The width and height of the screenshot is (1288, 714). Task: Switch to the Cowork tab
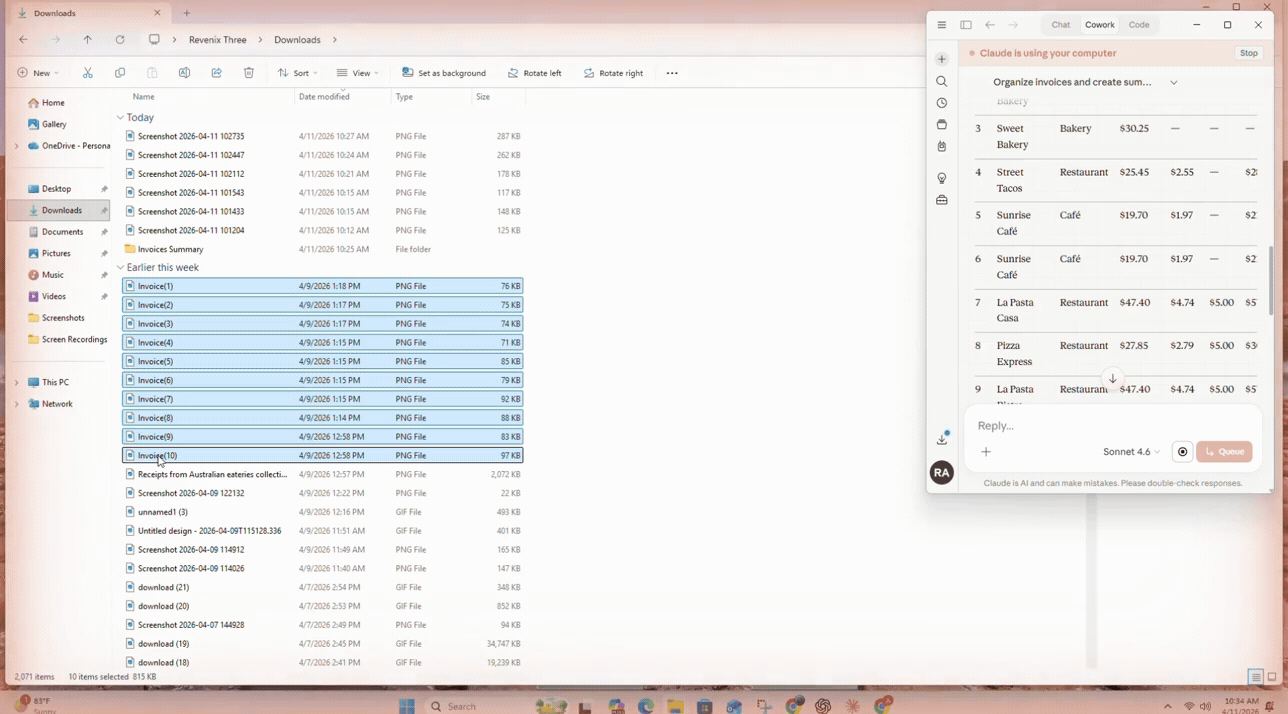[x=1100, y=25]
